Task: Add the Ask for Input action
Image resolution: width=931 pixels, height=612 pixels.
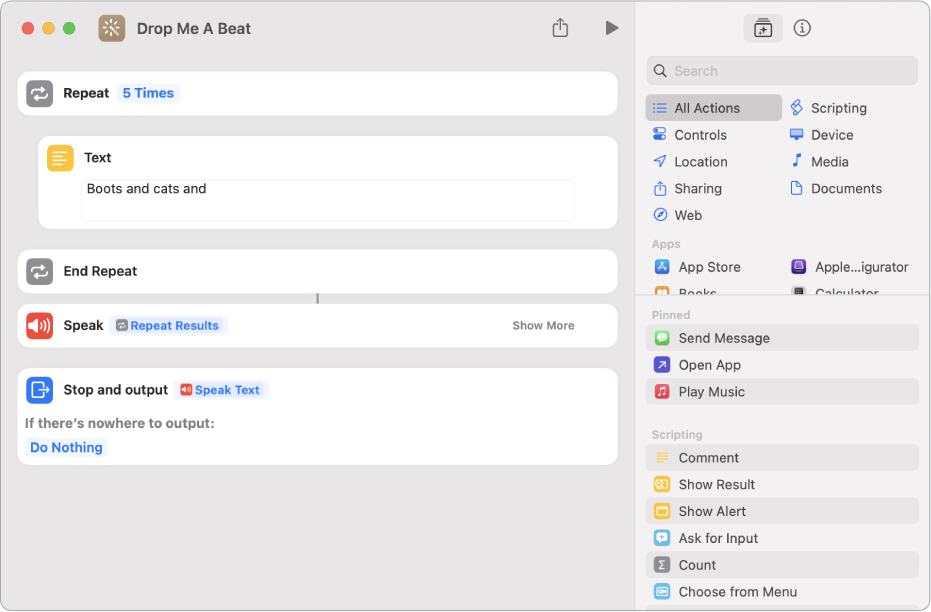Action: 782,538
